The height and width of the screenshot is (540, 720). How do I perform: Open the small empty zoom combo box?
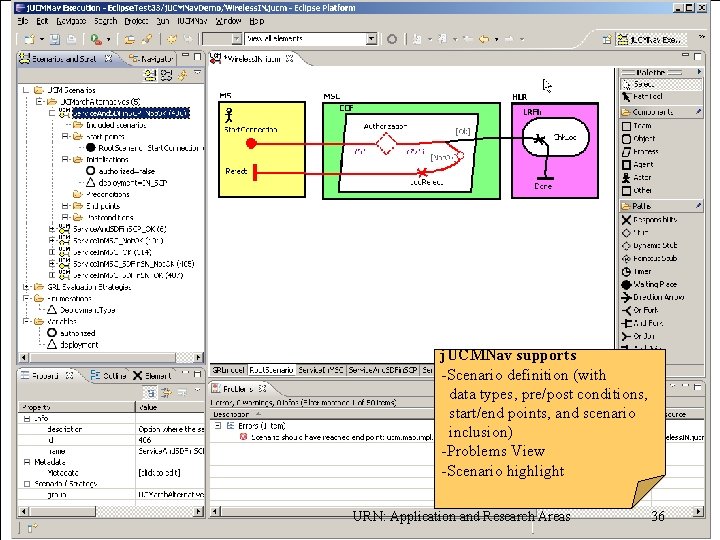coord(236,39)
